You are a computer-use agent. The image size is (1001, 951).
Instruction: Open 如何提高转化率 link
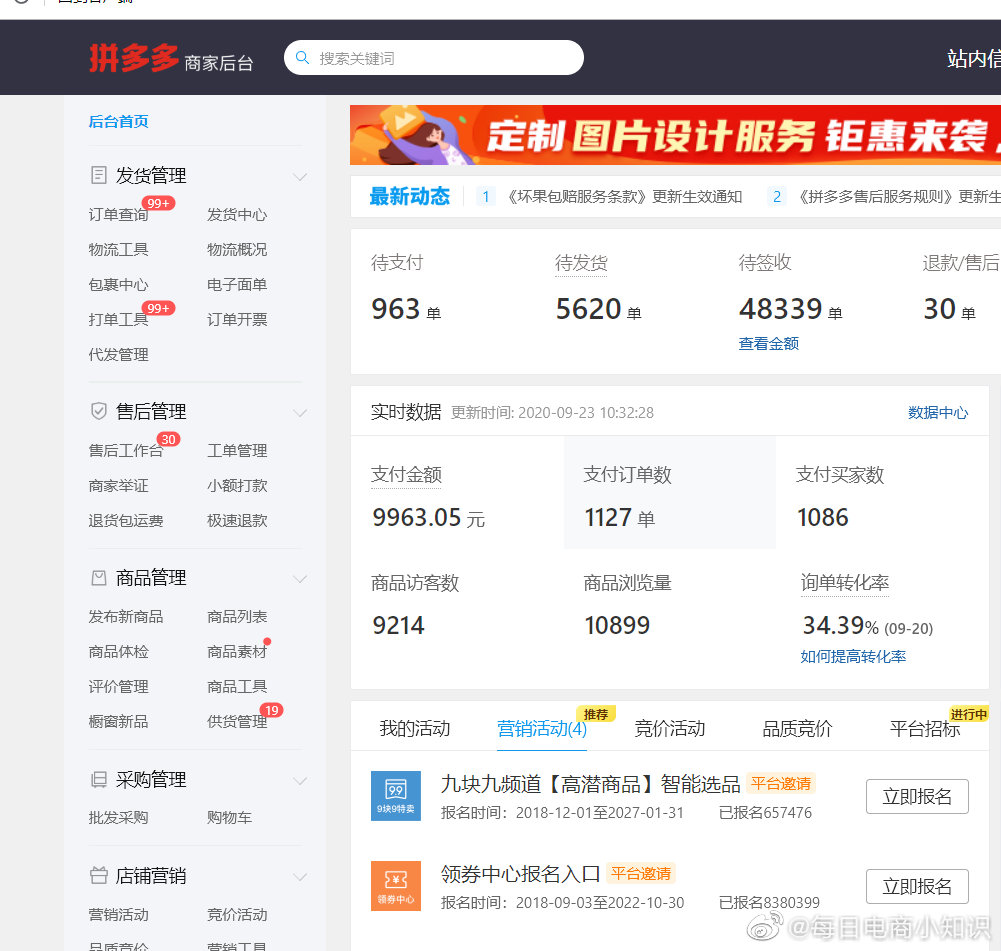pos(853,656)
